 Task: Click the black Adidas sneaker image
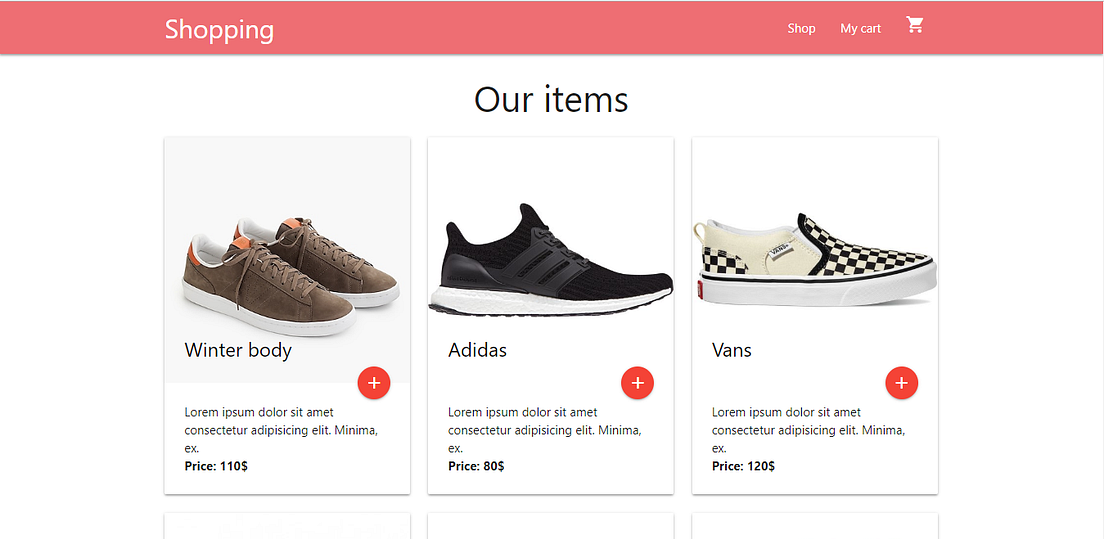tap(551, 263)
